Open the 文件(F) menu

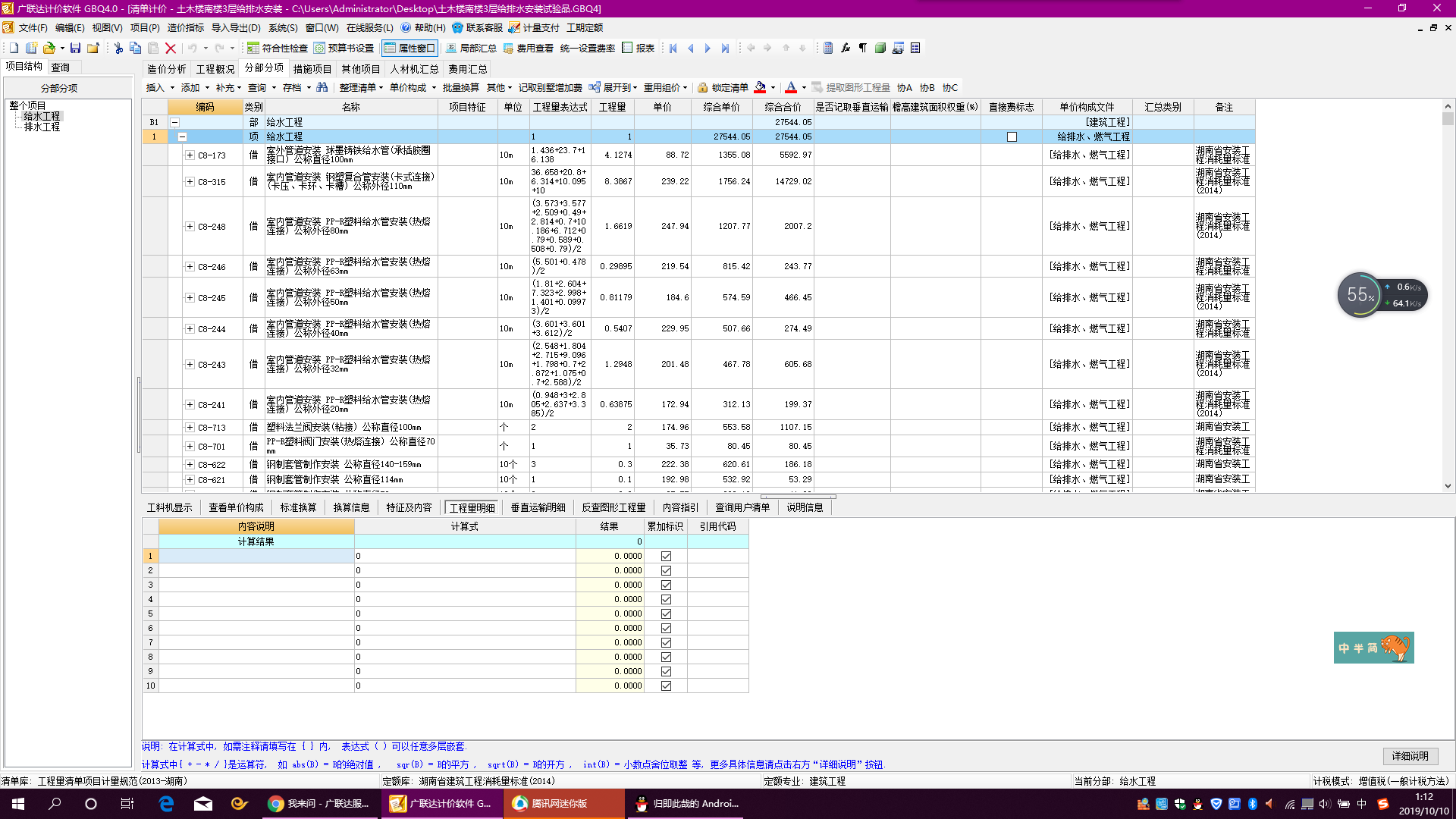[33, 27]
